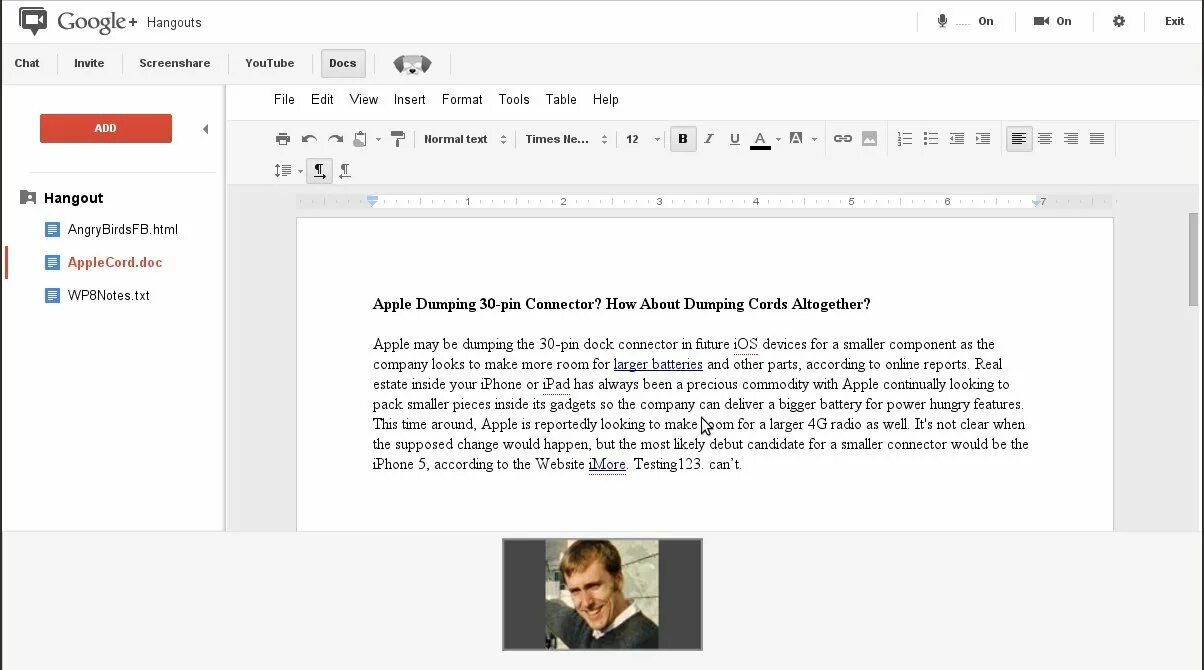This screenshot has height=670, width=1204.
Task: Open the Edit menu
Action: click(x=322, y=99)
